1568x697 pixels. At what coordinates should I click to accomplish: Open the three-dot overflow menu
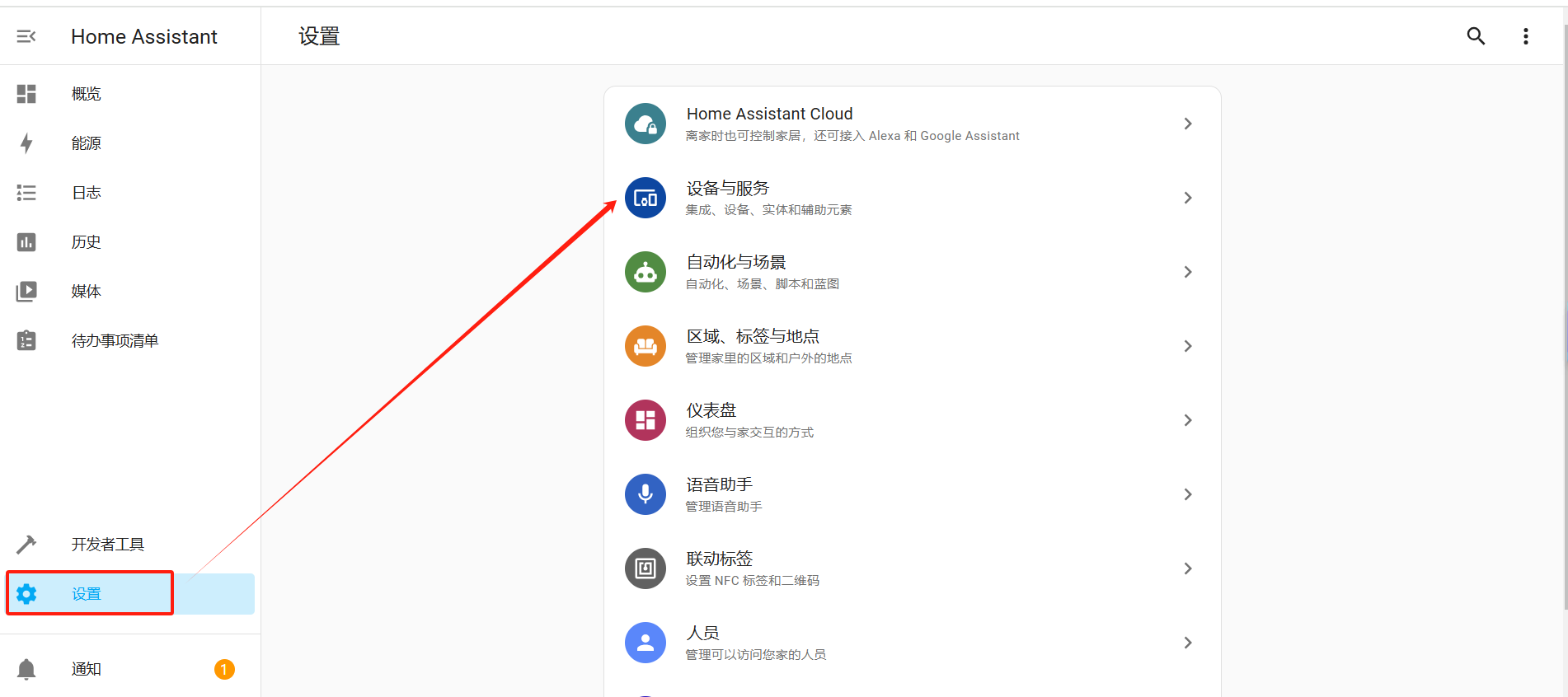(x=1526, y=36)
